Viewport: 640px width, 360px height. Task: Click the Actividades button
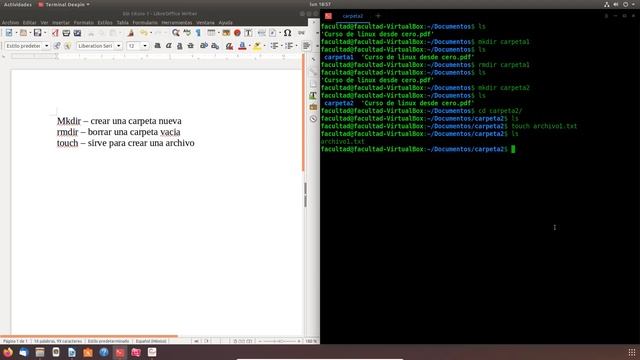(18, 4)
